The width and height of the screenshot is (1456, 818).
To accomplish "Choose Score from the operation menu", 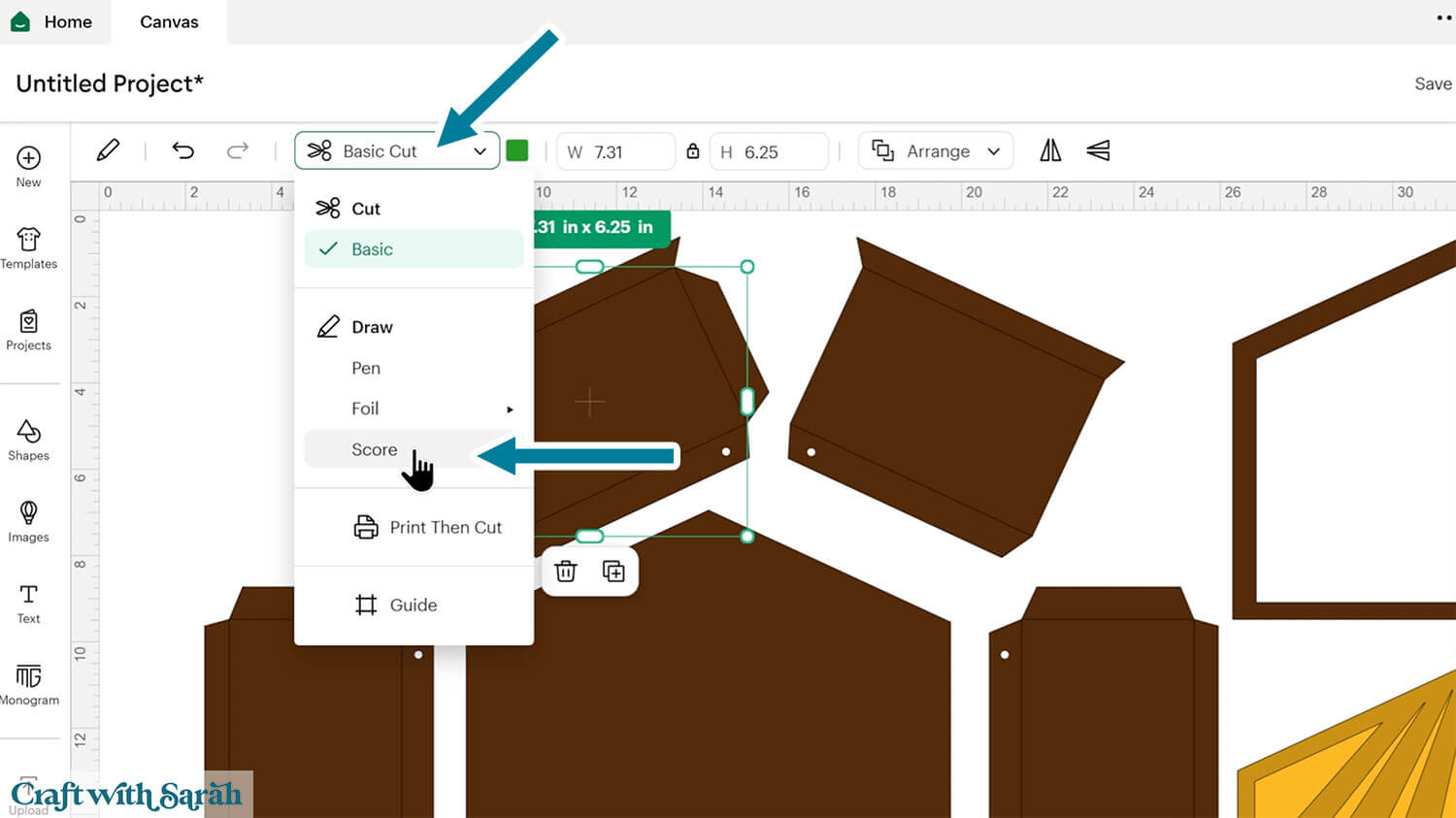I will [375, 449].
